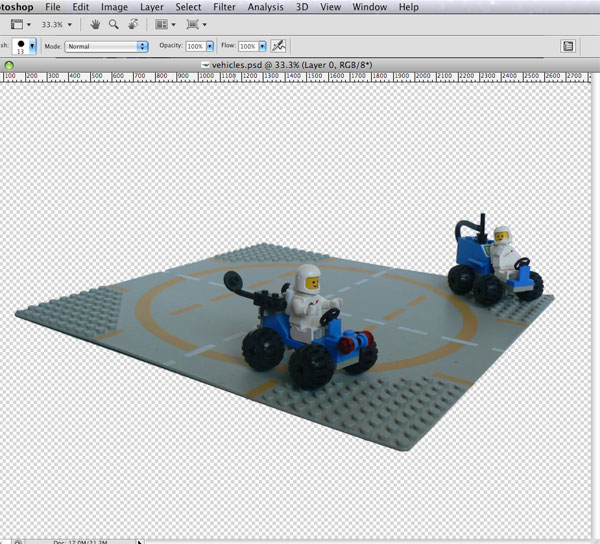This screenshot has width=600, height=544.
Task: Select the Hand tool icon
Action: click(x=95, y=24)
